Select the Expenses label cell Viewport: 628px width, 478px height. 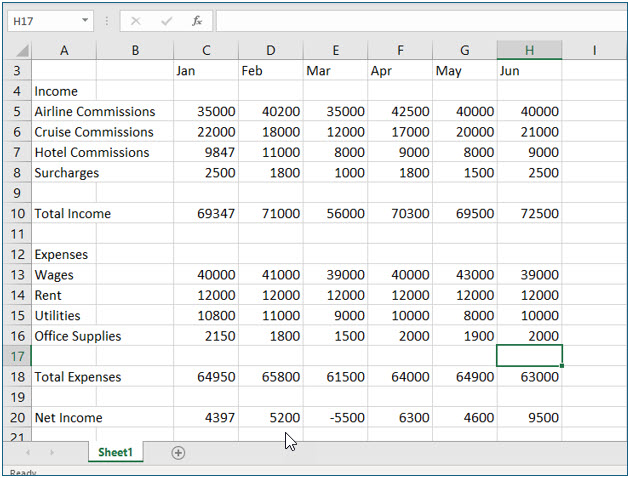coord(64,254)
